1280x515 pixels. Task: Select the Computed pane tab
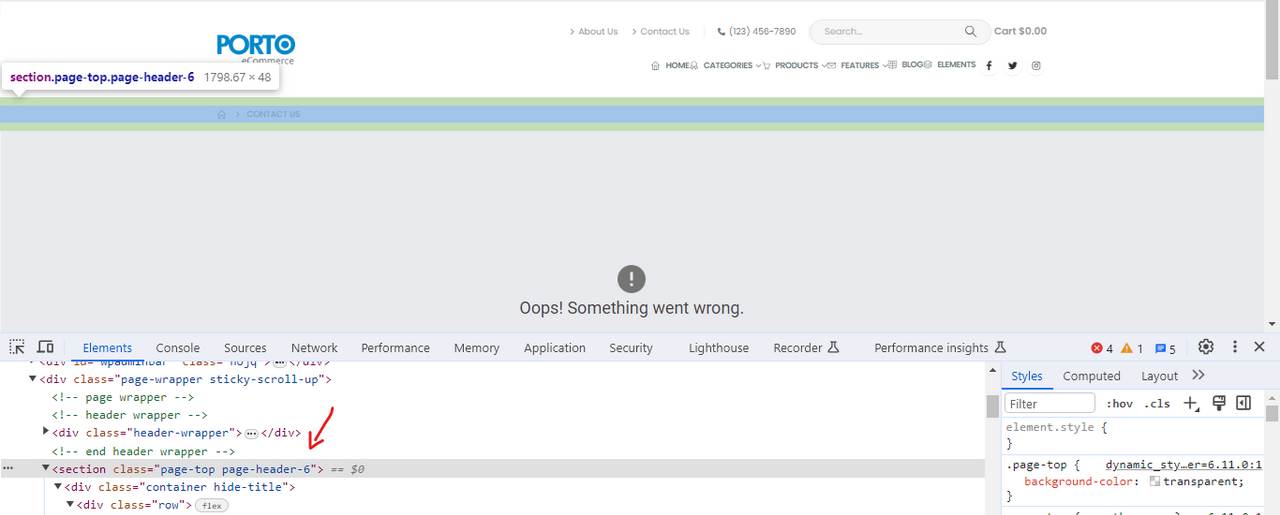point(1091,376)
